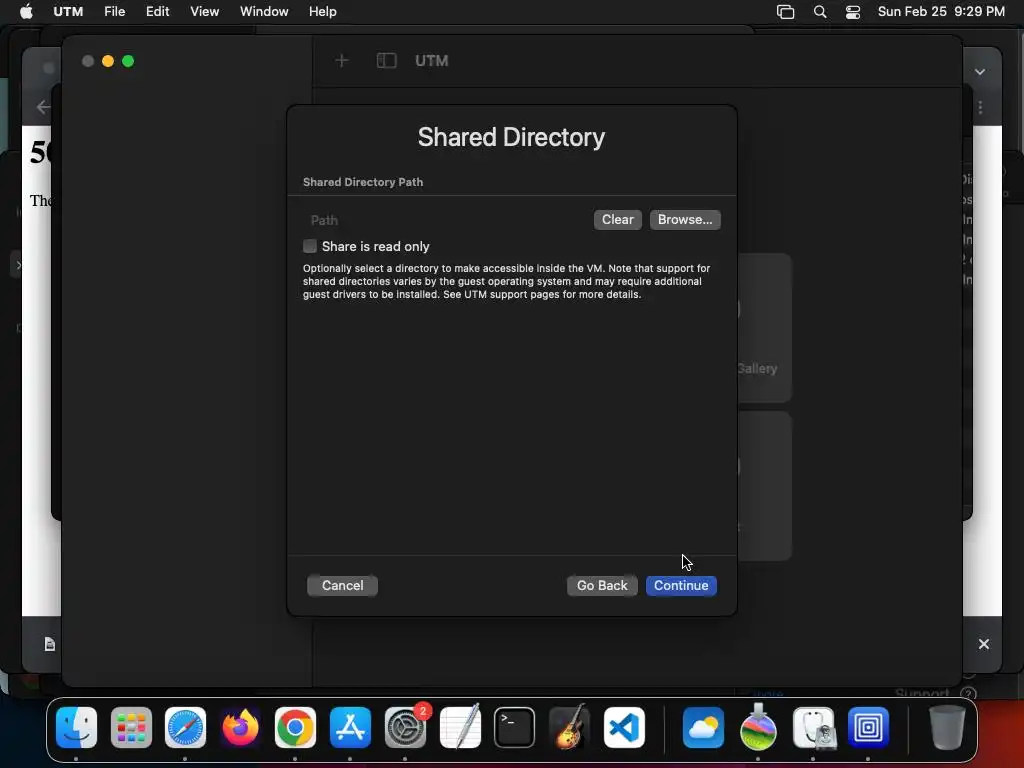Open Trash from the dock
The height and width of the screenshot is (768, 1024).
(x=947, y=727)
